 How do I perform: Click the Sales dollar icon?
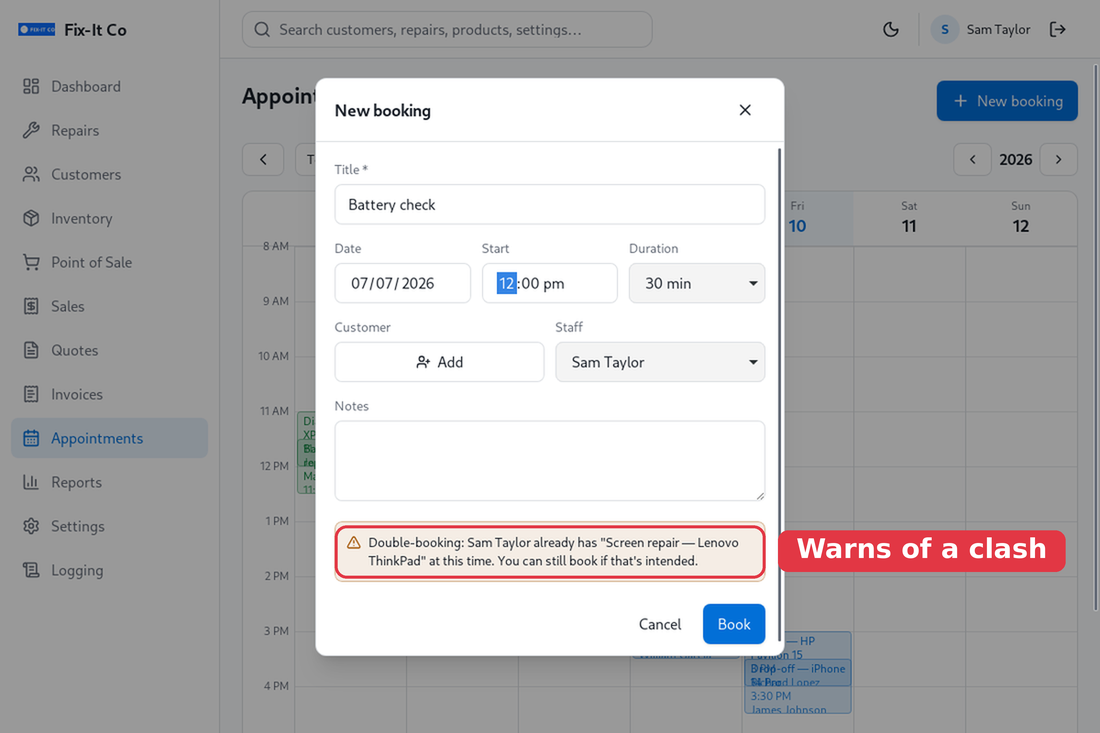31,307
